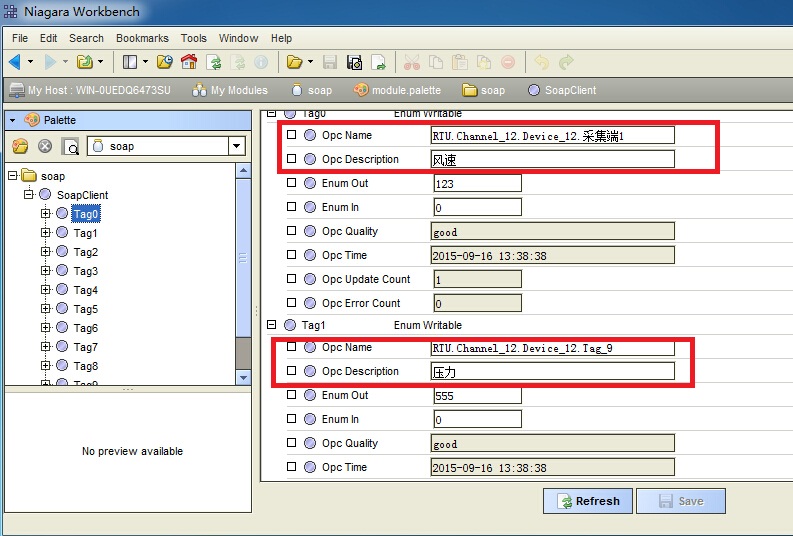The image size is (793, 536).
Task: Tick checkbox beside Tag1 Opc Name
Action: pos(291,346)
